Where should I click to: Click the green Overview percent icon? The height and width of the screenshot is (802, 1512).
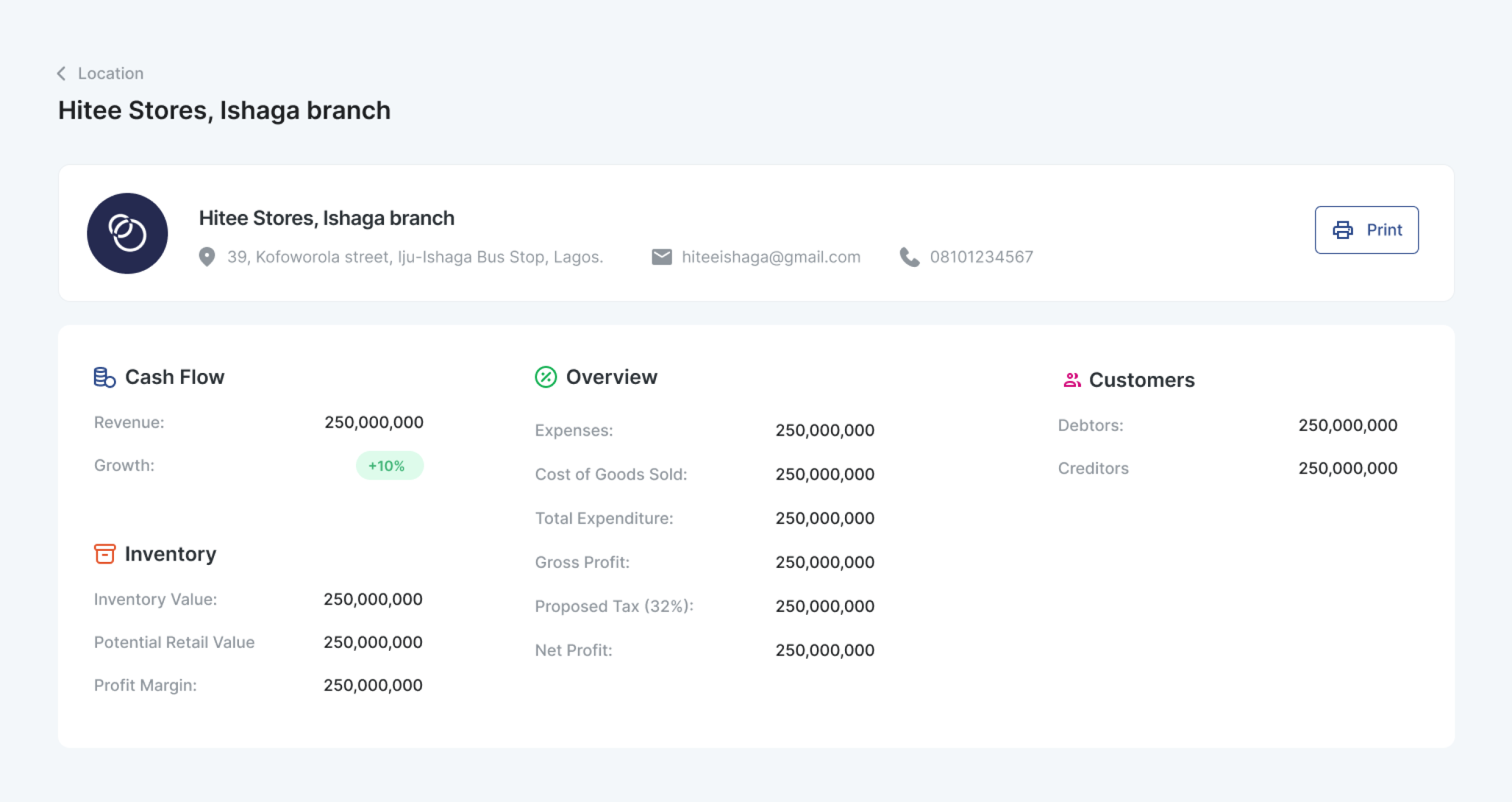point(546,377)
